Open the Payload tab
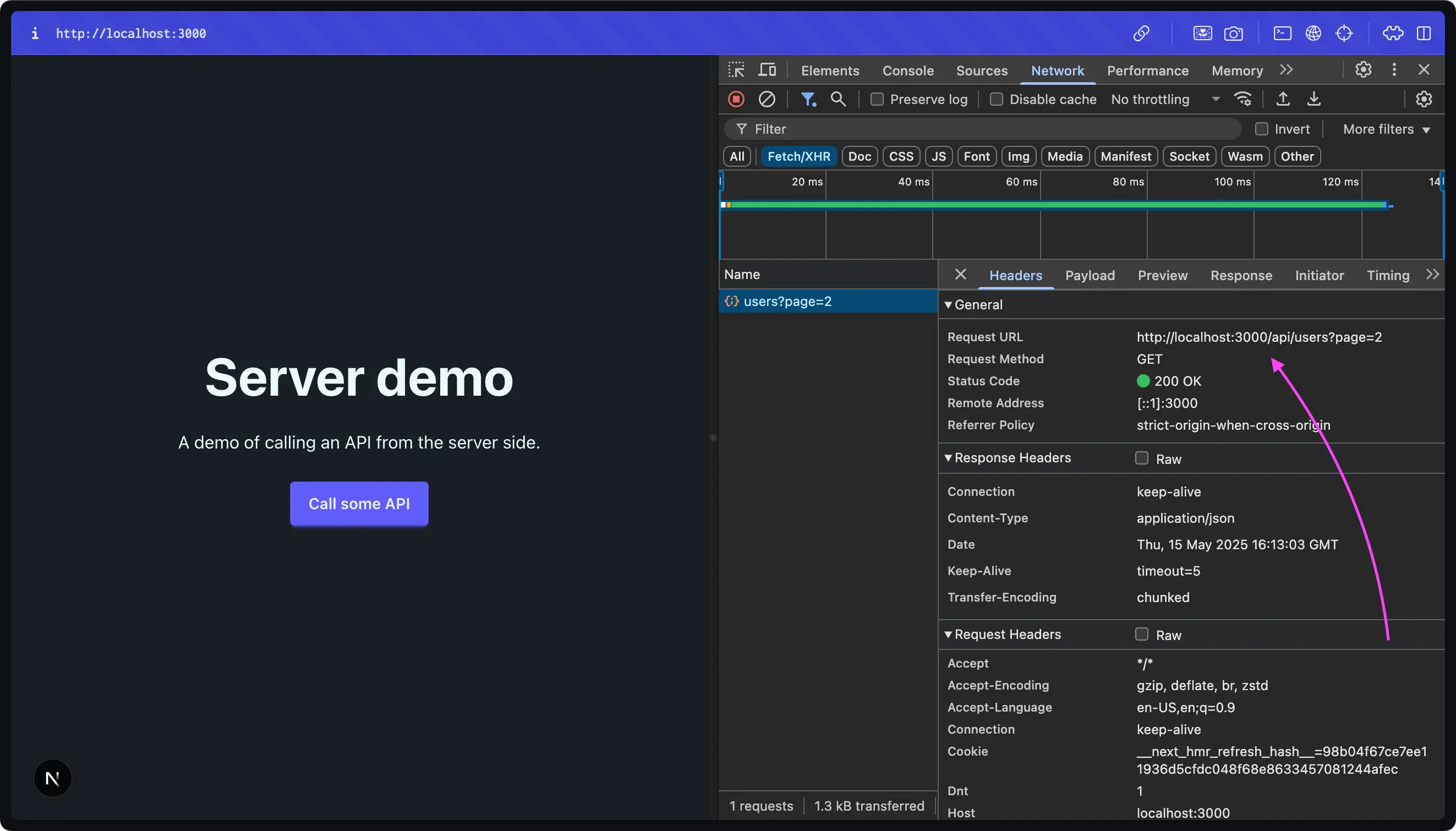Image resolution: width=1456 pixels, height=831 pixels. [1090, 276]
